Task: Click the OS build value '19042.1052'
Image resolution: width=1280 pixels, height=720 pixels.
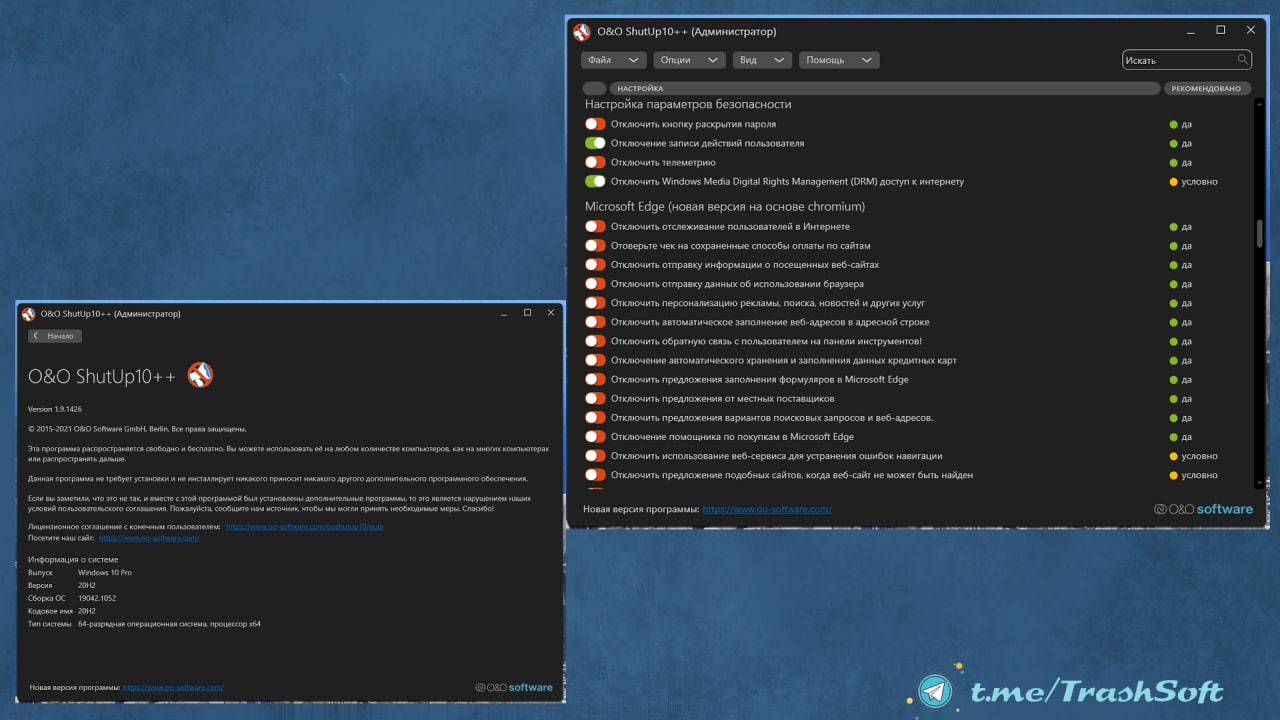Action: click(97, 598)
